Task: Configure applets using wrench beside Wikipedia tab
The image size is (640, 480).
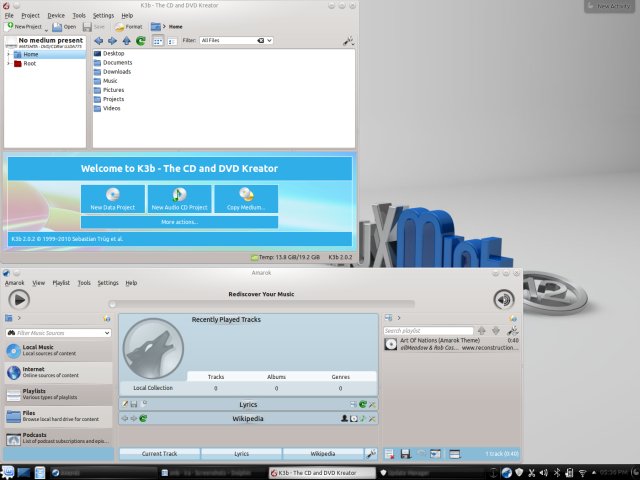Action: click(x=371, y=453)
